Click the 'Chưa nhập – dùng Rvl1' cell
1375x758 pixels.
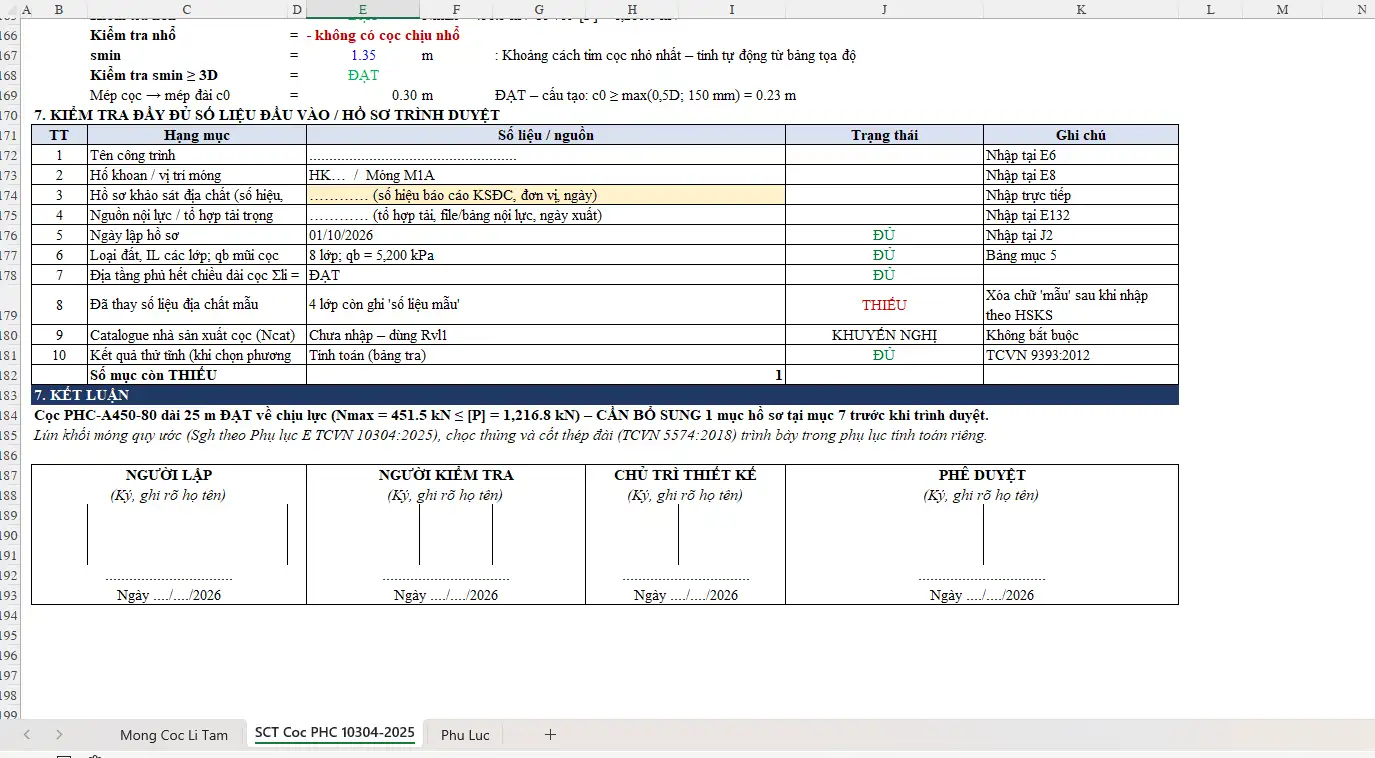pyautogui.click(x=546, y=335)
